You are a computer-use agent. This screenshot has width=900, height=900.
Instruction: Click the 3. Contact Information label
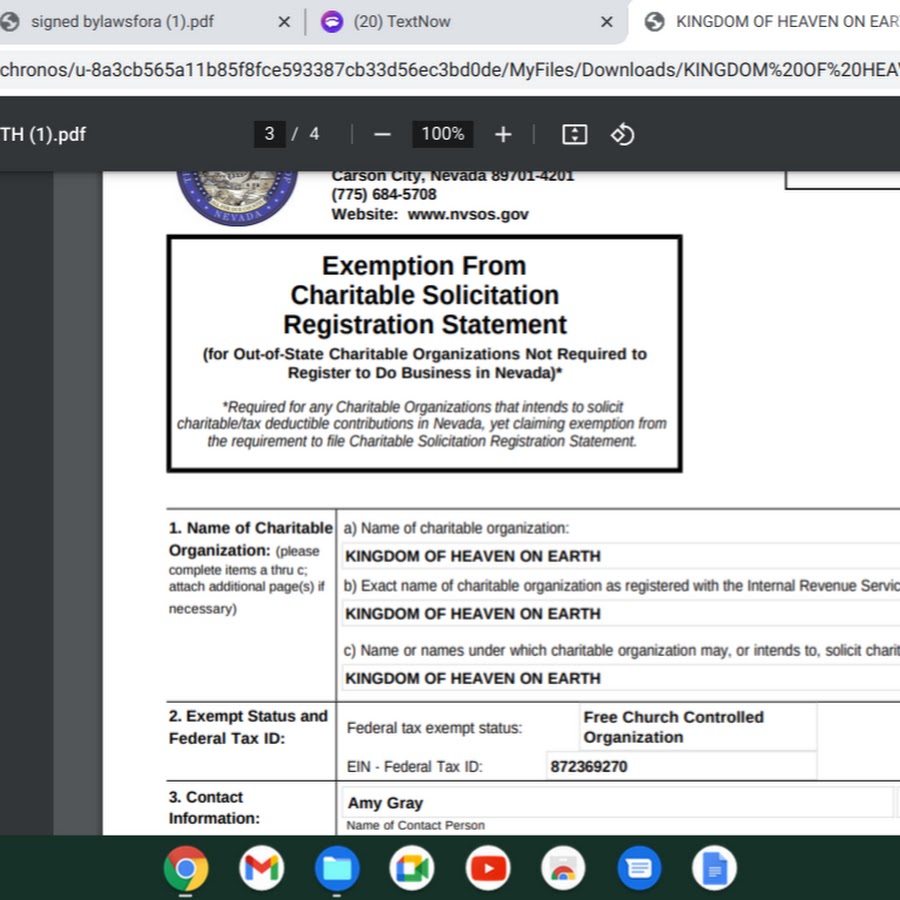pyautogui.click(x=214, y=808)
